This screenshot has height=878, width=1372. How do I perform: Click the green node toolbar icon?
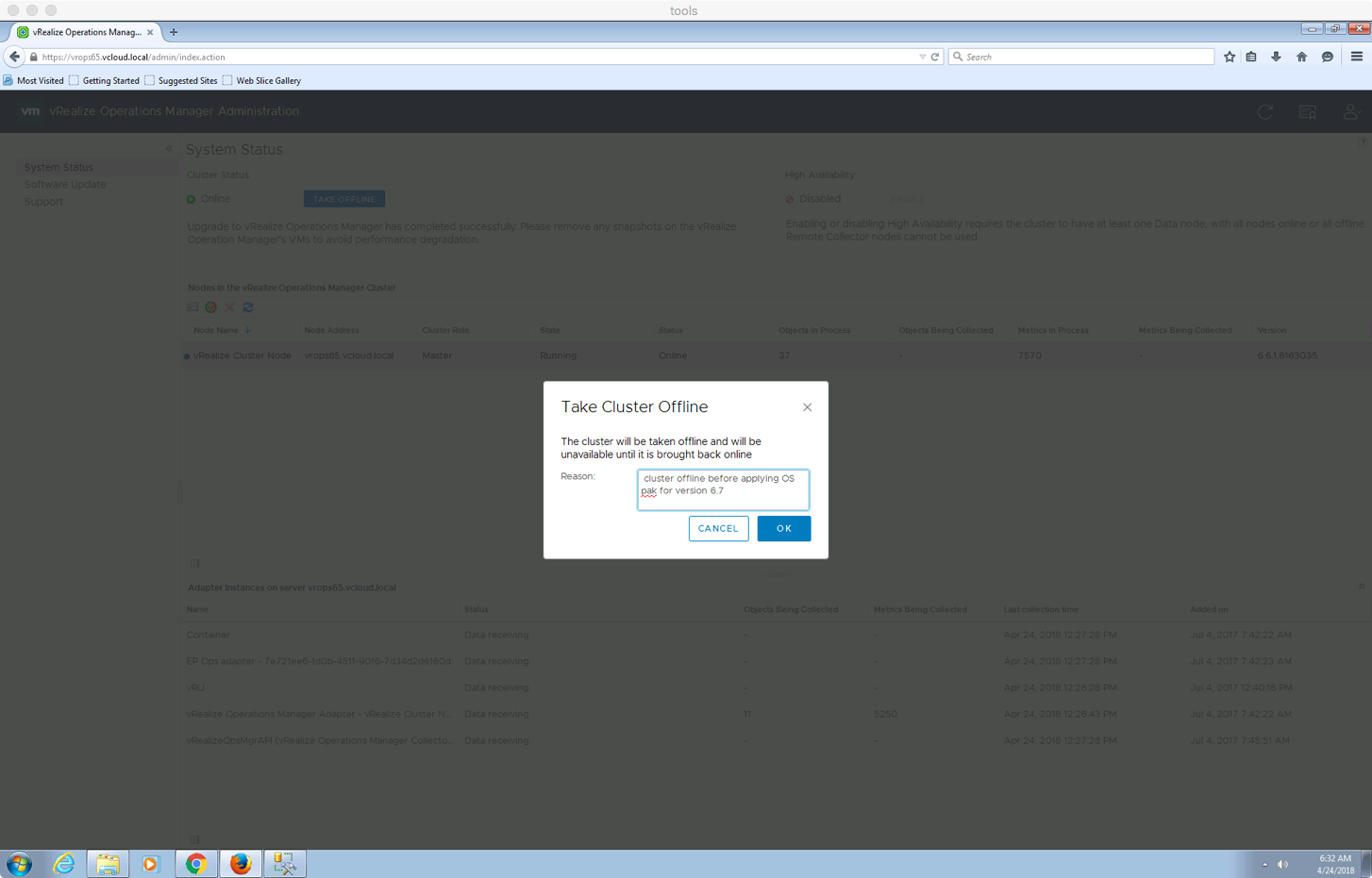tap(210, 307)
